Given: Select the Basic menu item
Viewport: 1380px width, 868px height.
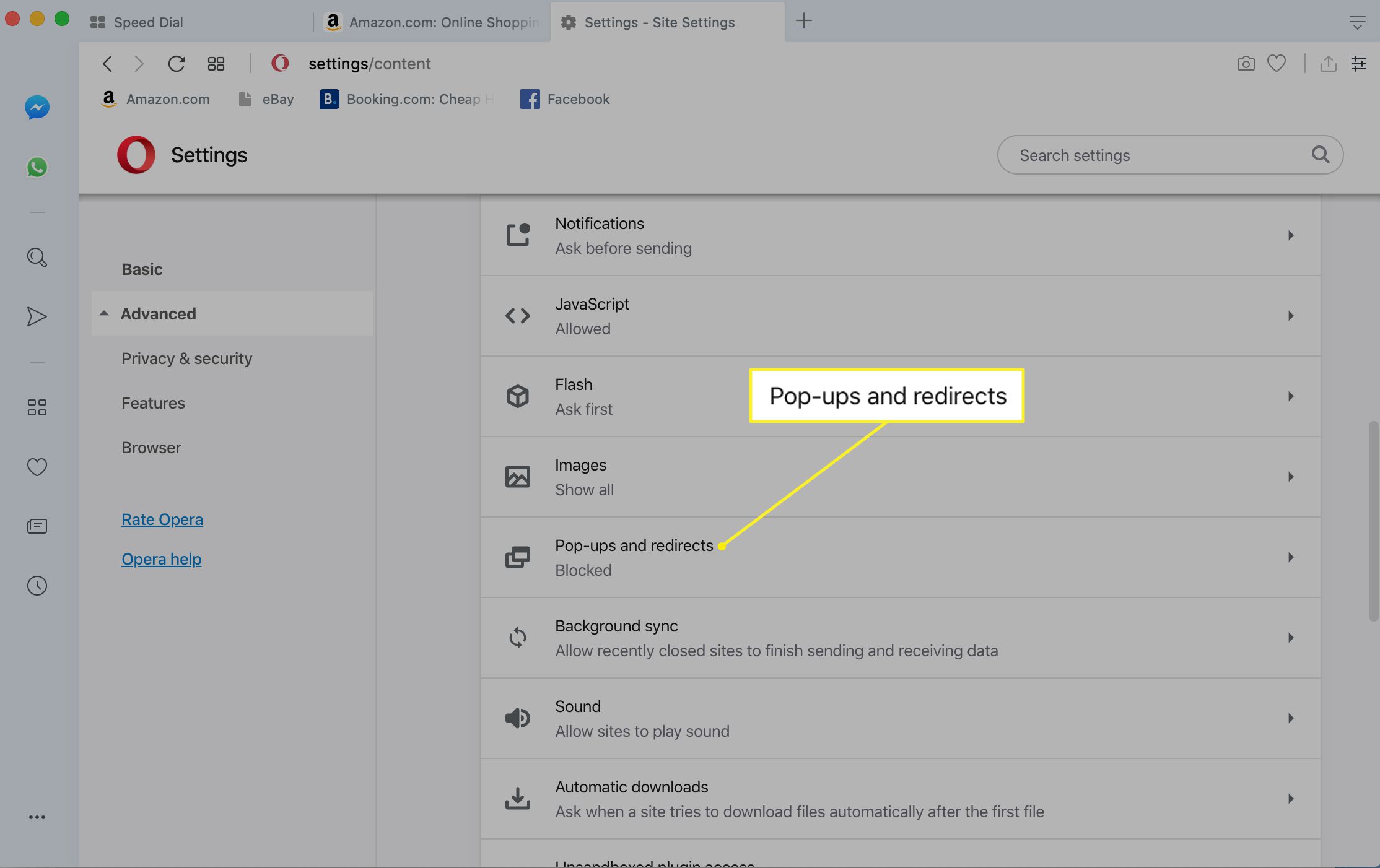Looking at the screenshot, I should click(142, 269).
